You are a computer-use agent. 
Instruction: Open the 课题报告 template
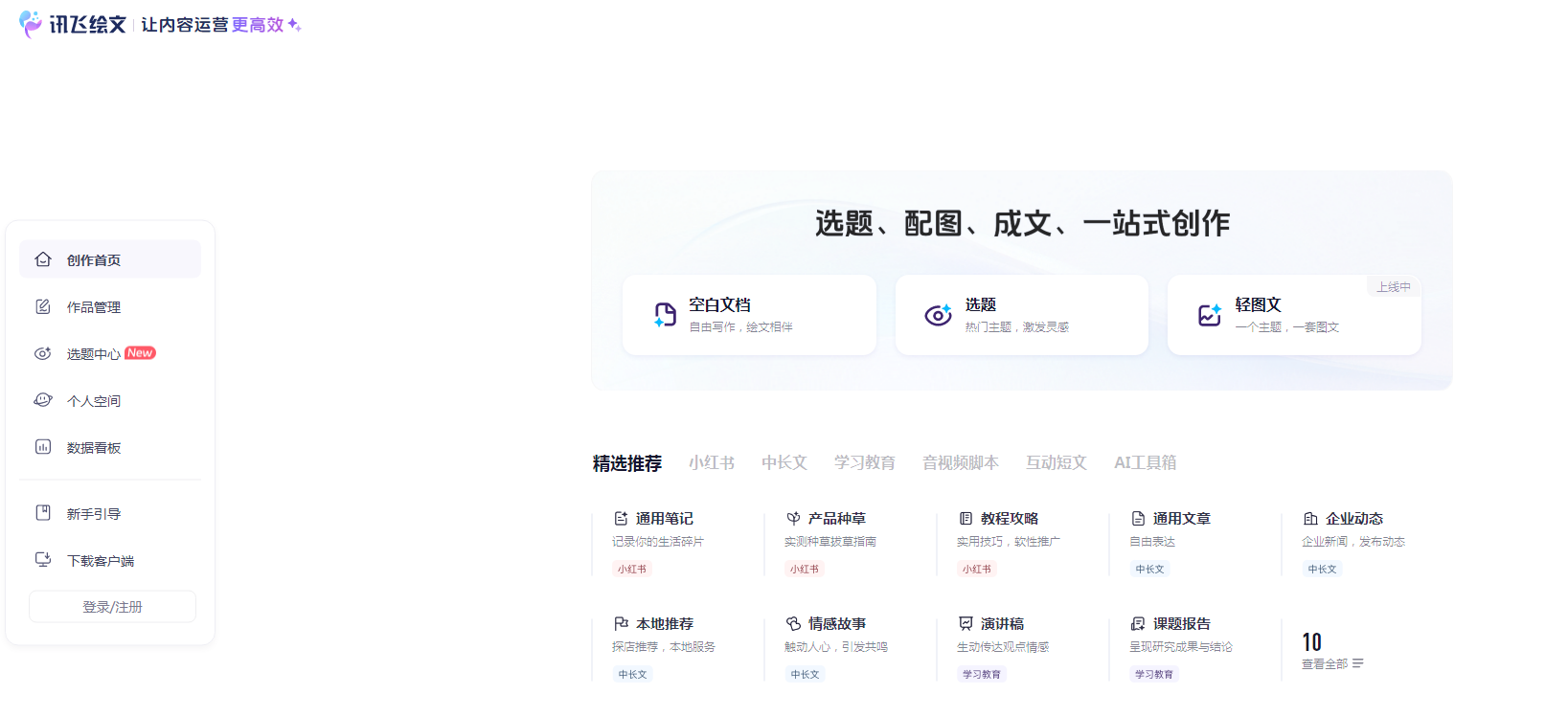1181,624
